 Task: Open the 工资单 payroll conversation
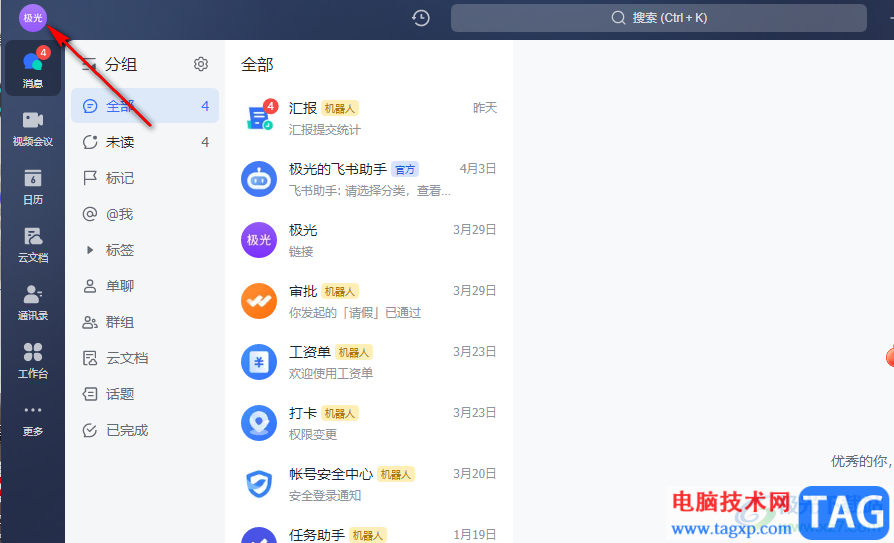pos(369,362)
